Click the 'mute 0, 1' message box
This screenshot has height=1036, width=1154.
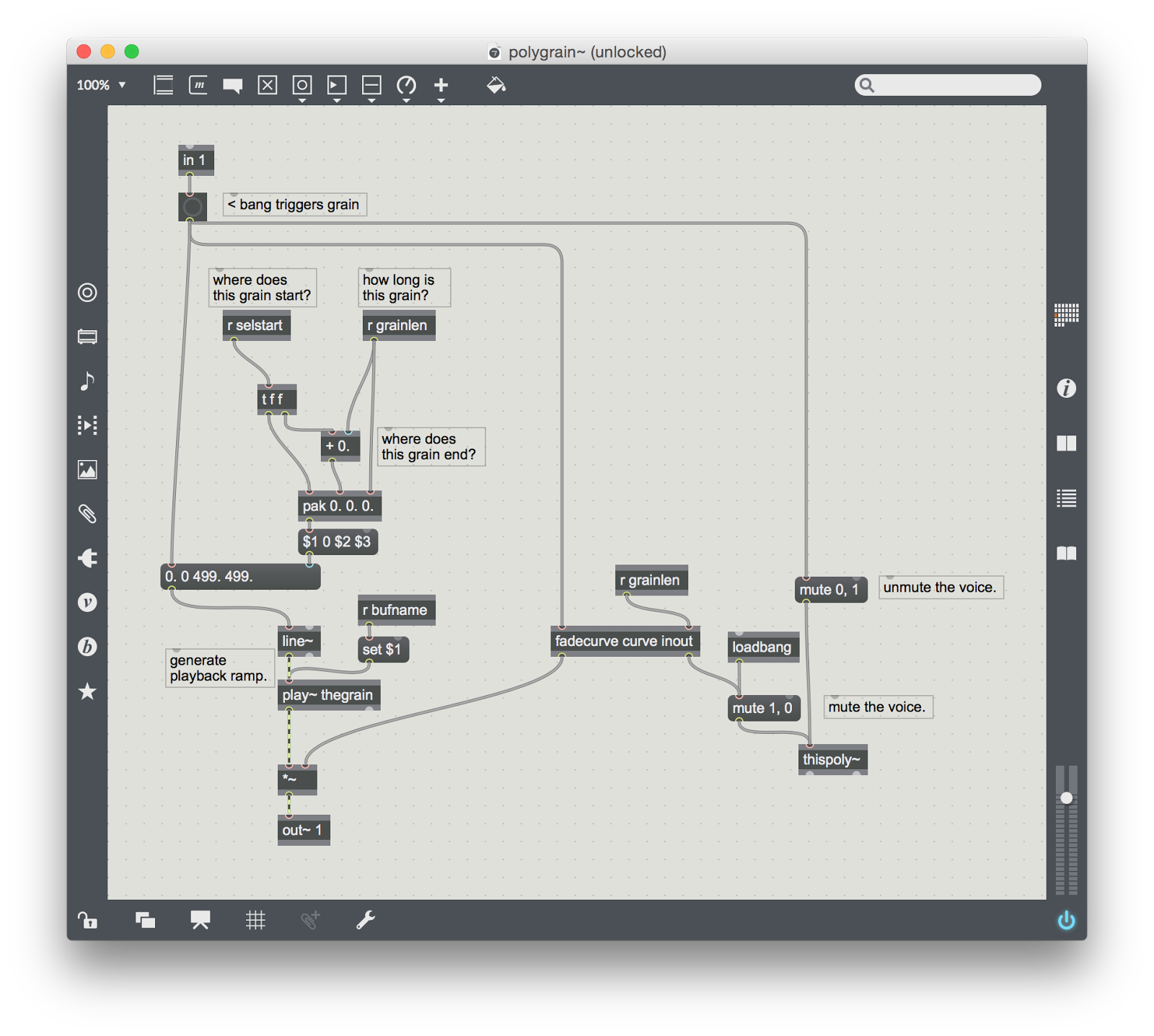[x=831, y=590]
